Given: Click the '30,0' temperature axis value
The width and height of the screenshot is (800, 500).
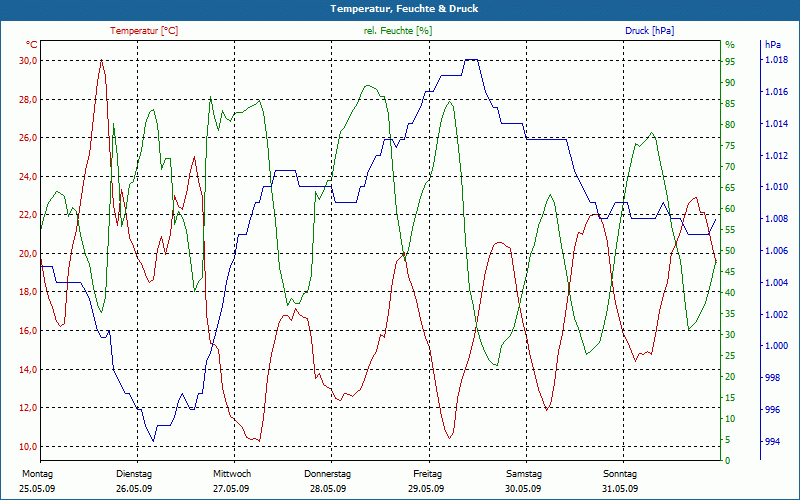Looking at the screenshot, I should click(x=28, y=61).
